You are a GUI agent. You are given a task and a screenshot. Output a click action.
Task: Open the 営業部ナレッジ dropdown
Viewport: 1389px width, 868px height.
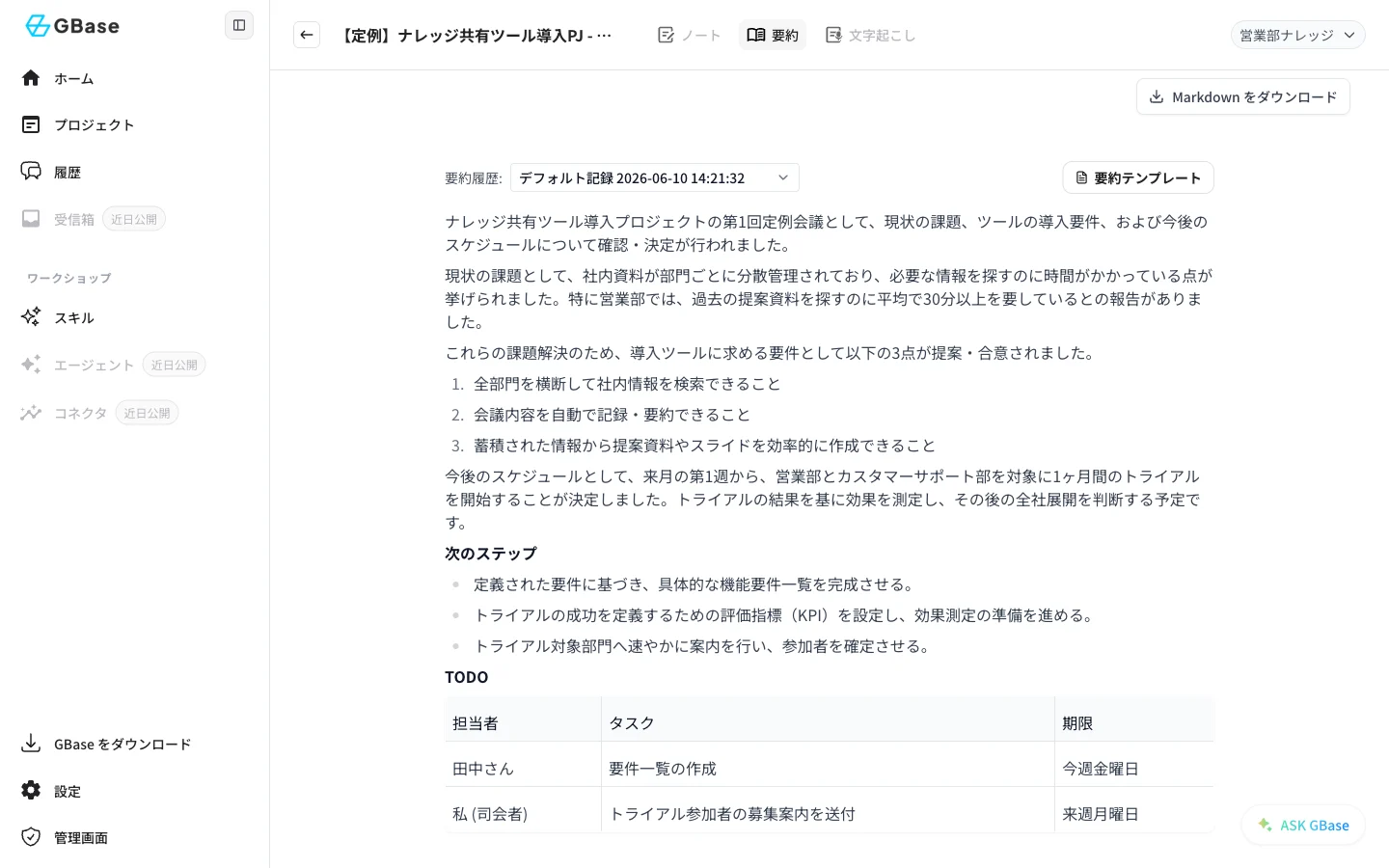(1297, 35)
